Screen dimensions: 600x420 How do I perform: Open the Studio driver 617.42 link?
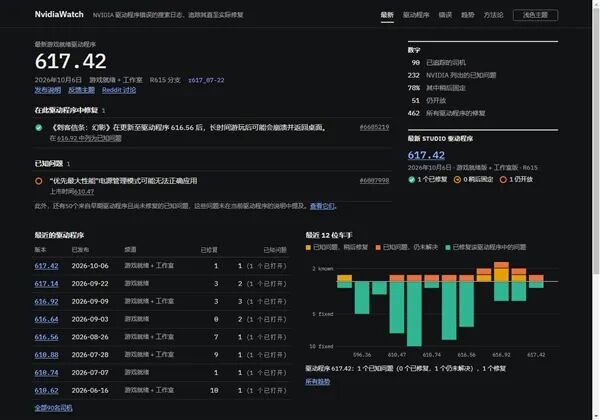coord(426,155)
